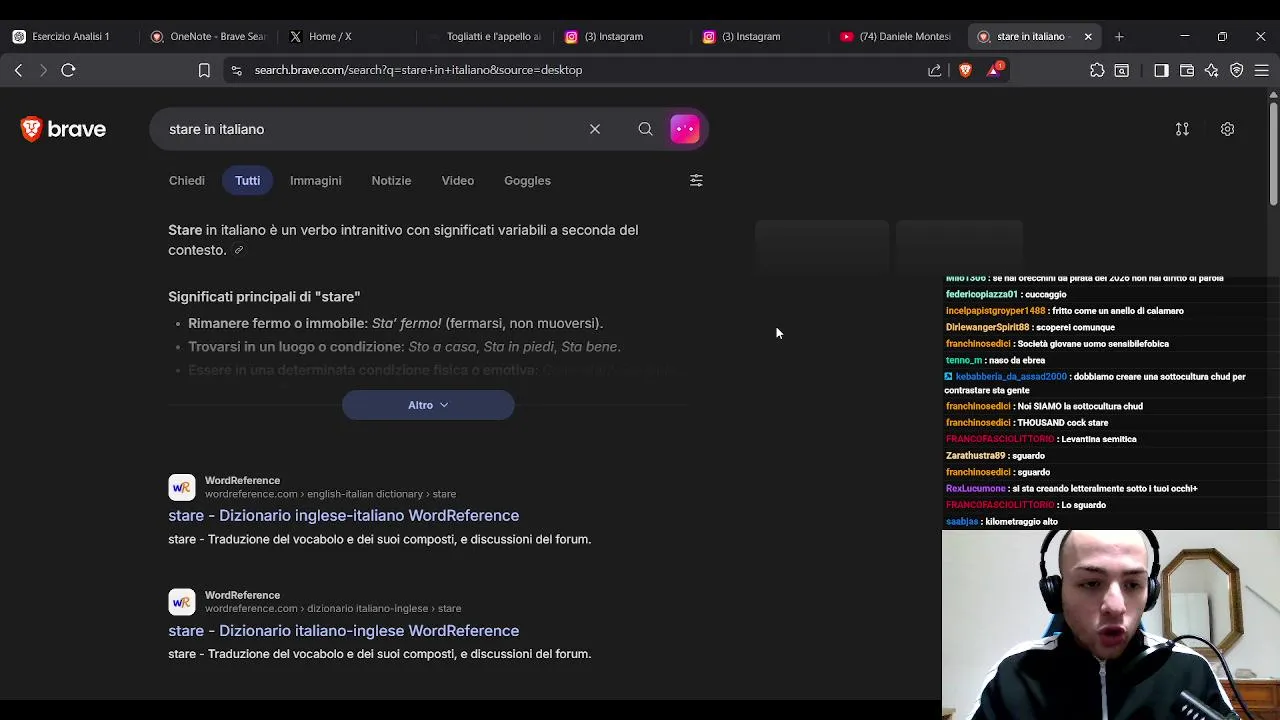Reload the current page
The image size is (1280, 720).
coord(68,70)
